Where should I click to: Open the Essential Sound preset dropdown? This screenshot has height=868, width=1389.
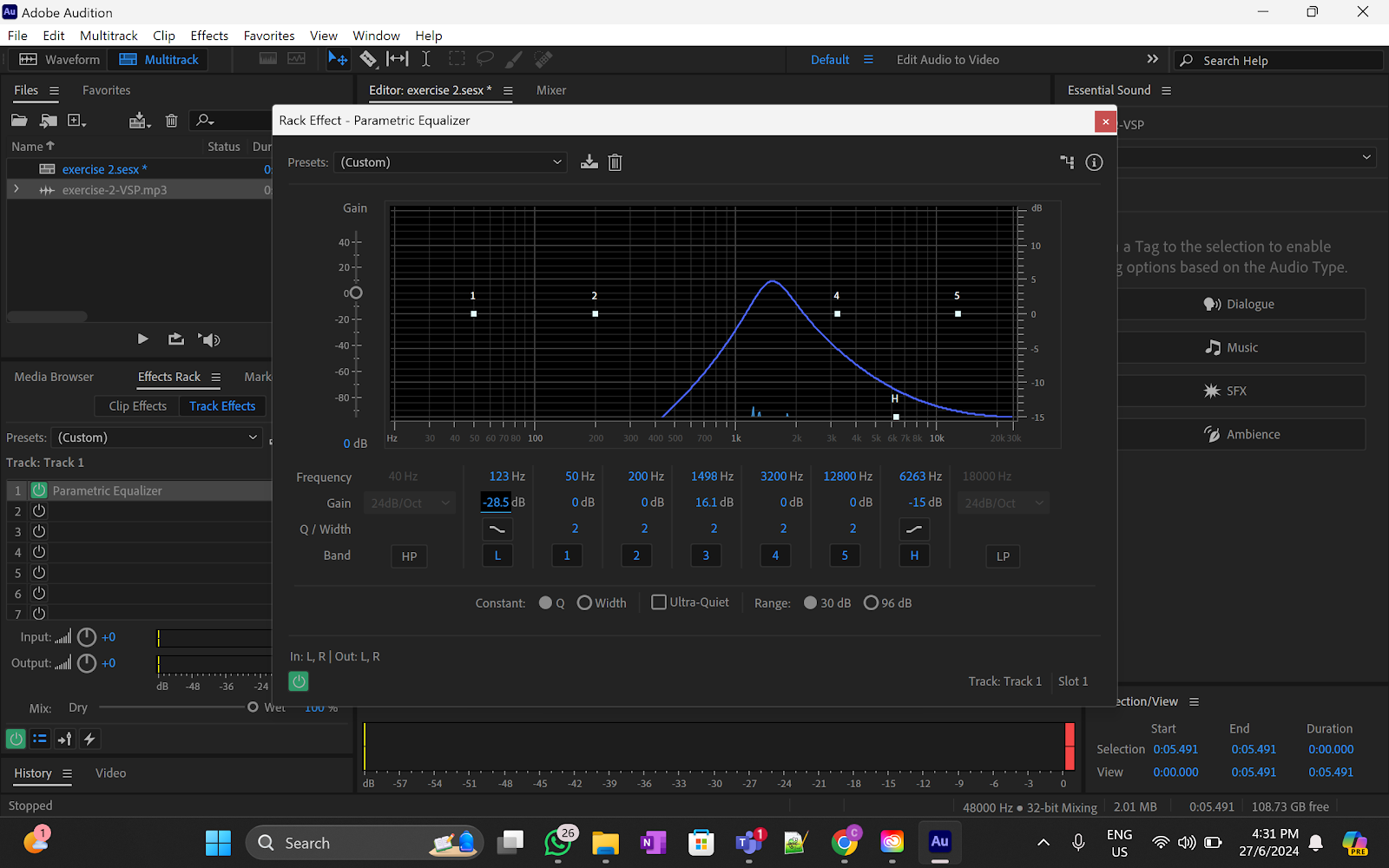(1247, 157)
